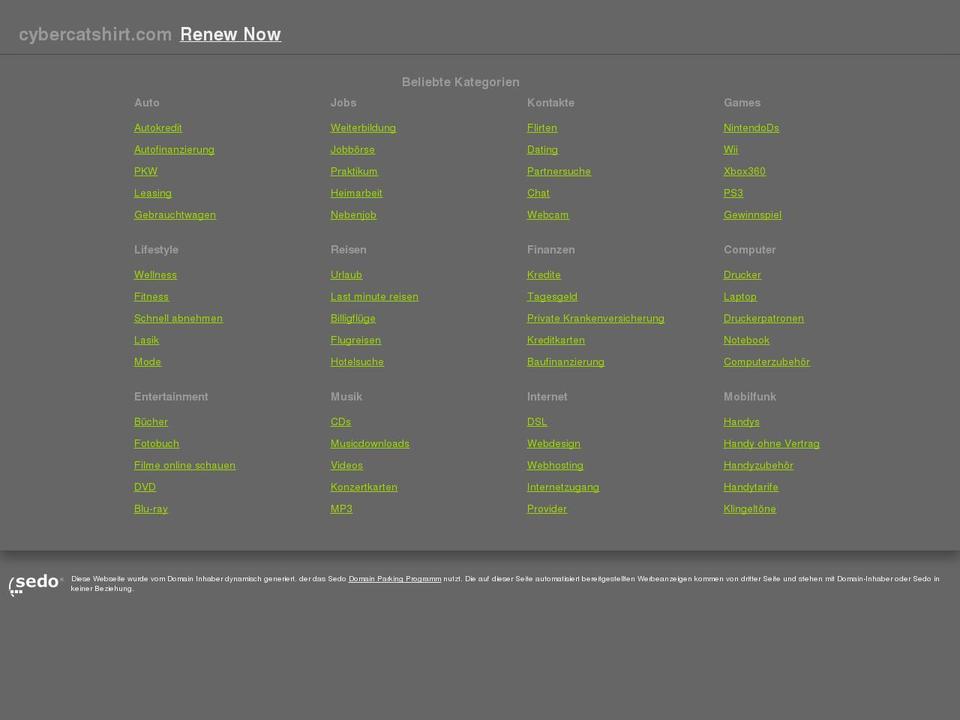
Task: Click the Provider link
Action: pos(547,509)
